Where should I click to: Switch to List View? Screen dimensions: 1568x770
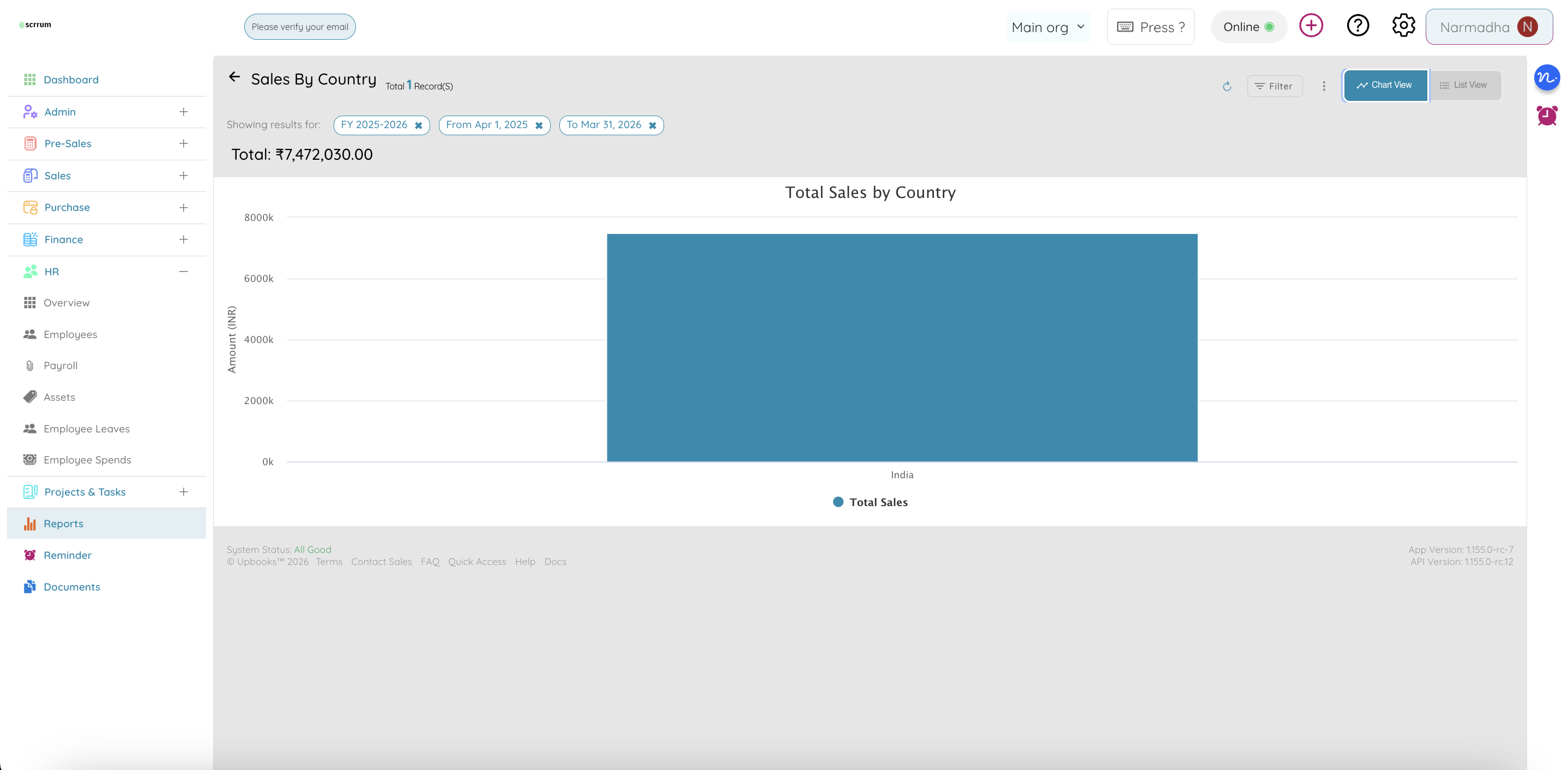(1464, 85)
